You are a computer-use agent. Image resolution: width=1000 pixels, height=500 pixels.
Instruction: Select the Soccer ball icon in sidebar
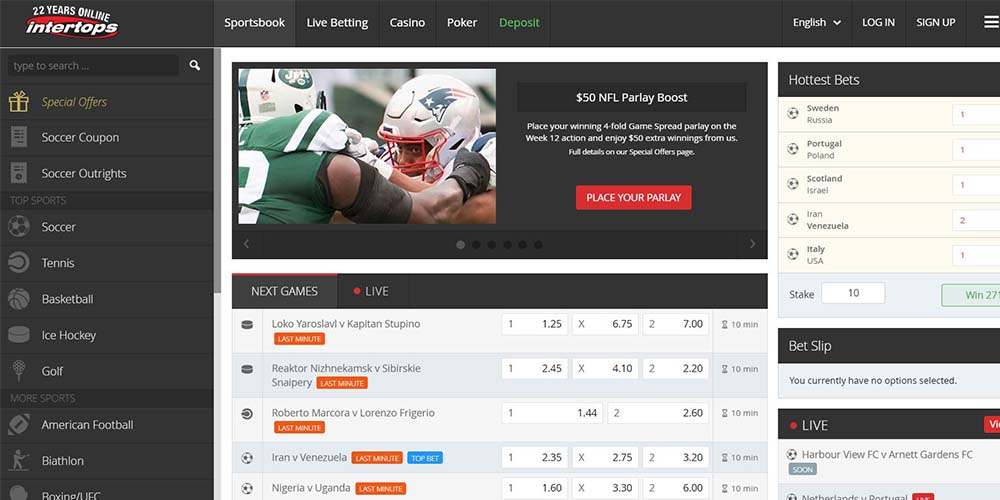(18, 227)
